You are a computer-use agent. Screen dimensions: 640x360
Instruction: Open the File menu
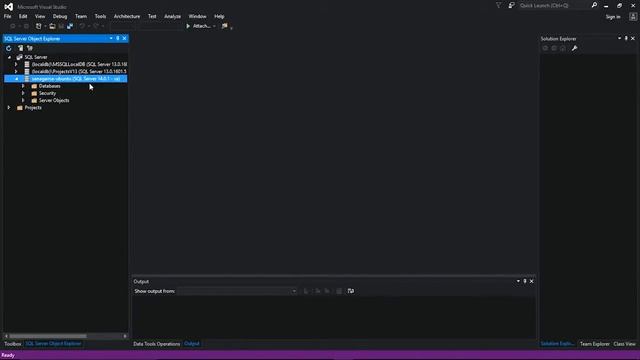coord(7,16)
